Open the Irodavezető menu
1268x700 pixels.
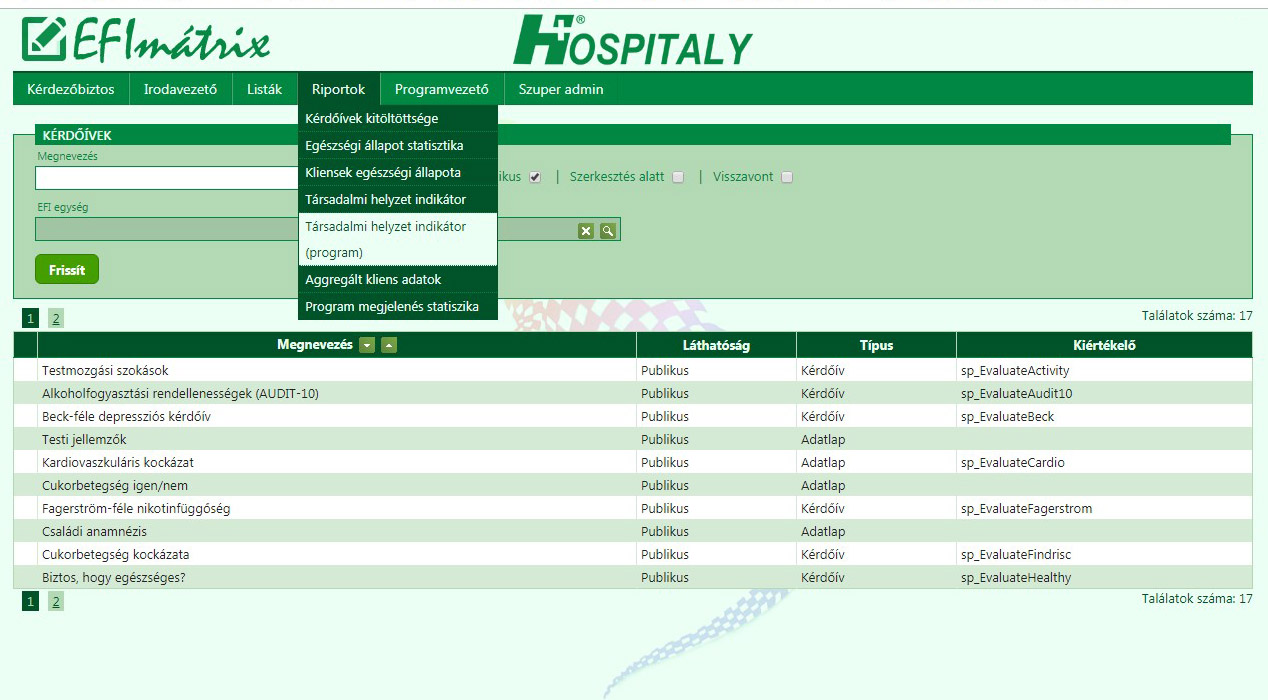180,89
